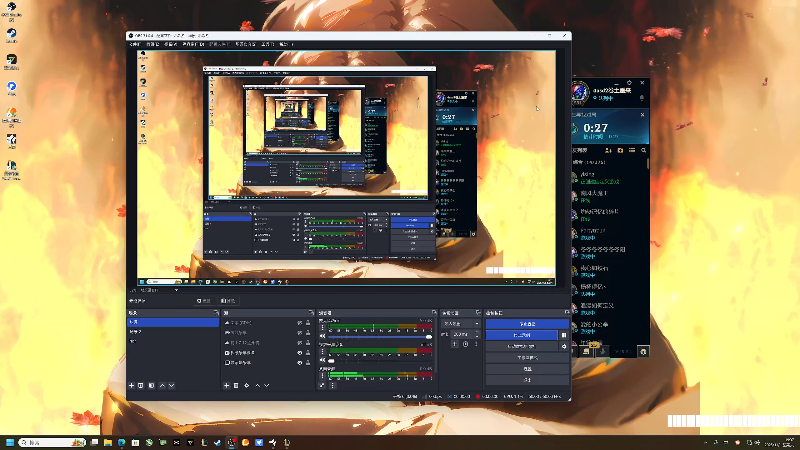Toggle visibility eye of the second source row
This screenshot has width=800, height=450.
299,333
